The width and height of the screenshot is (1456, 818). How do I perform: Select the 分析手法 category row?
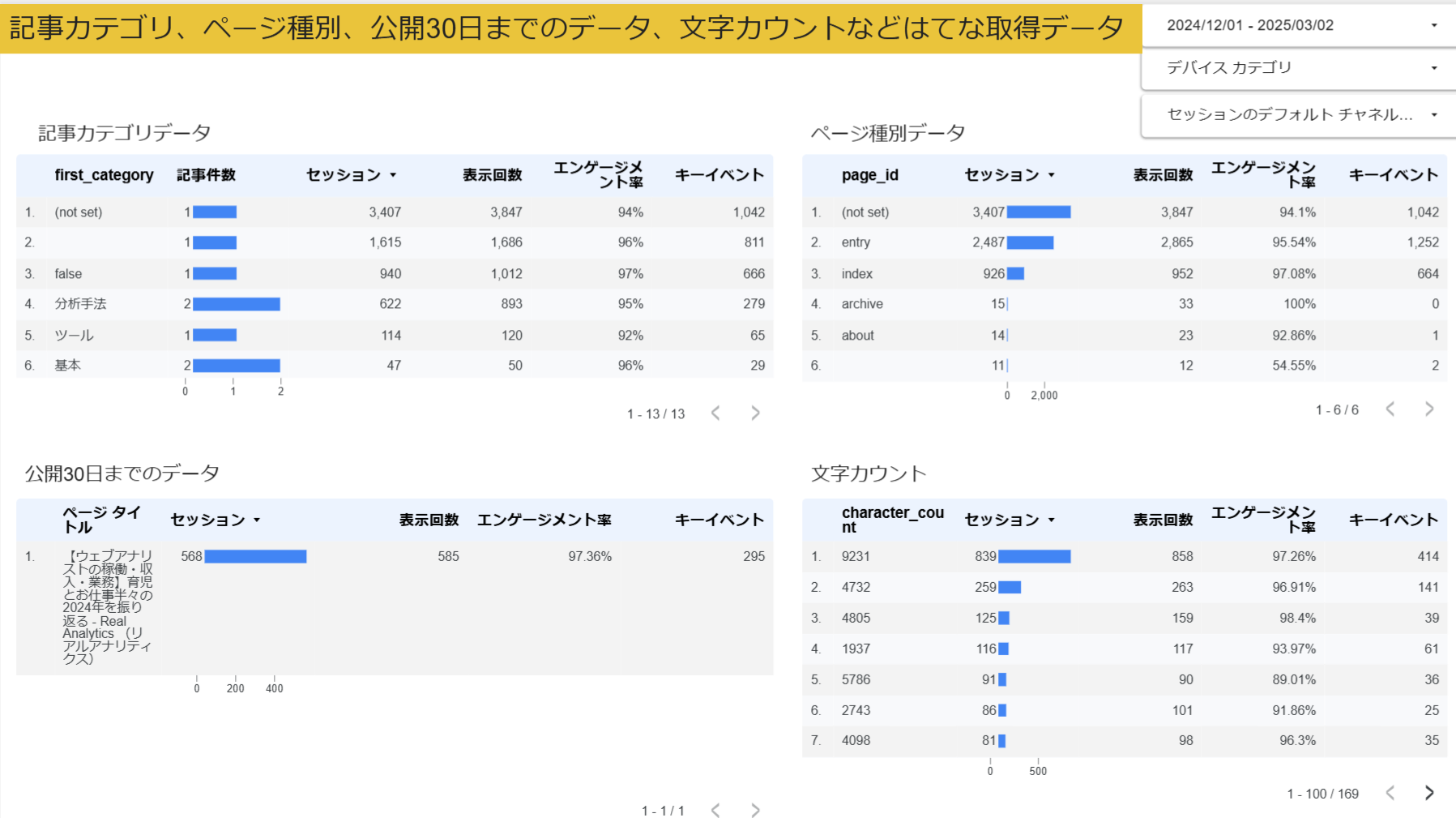pos(395,304)
